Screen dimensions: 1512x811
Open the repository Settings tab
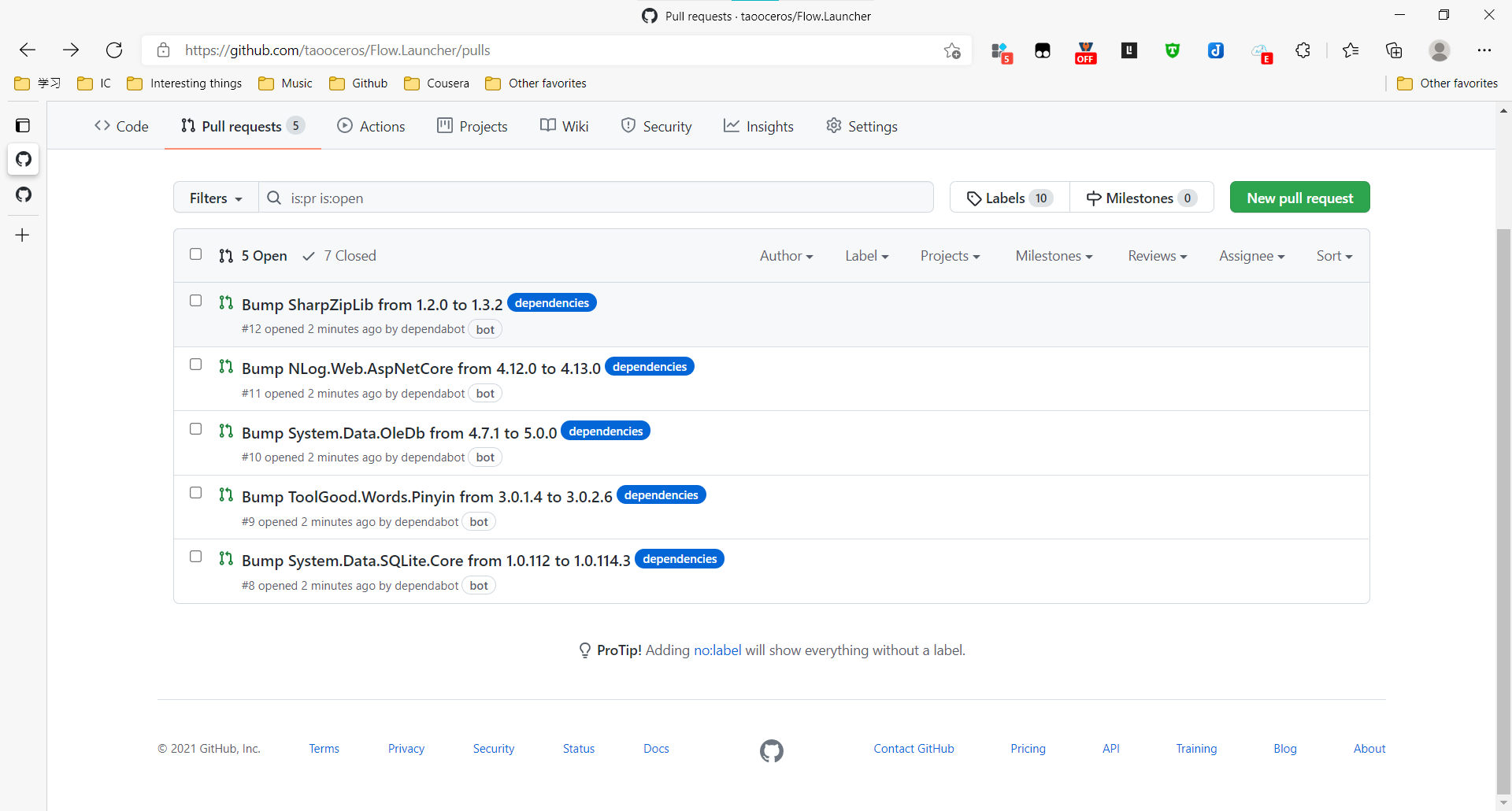point(862,126)
